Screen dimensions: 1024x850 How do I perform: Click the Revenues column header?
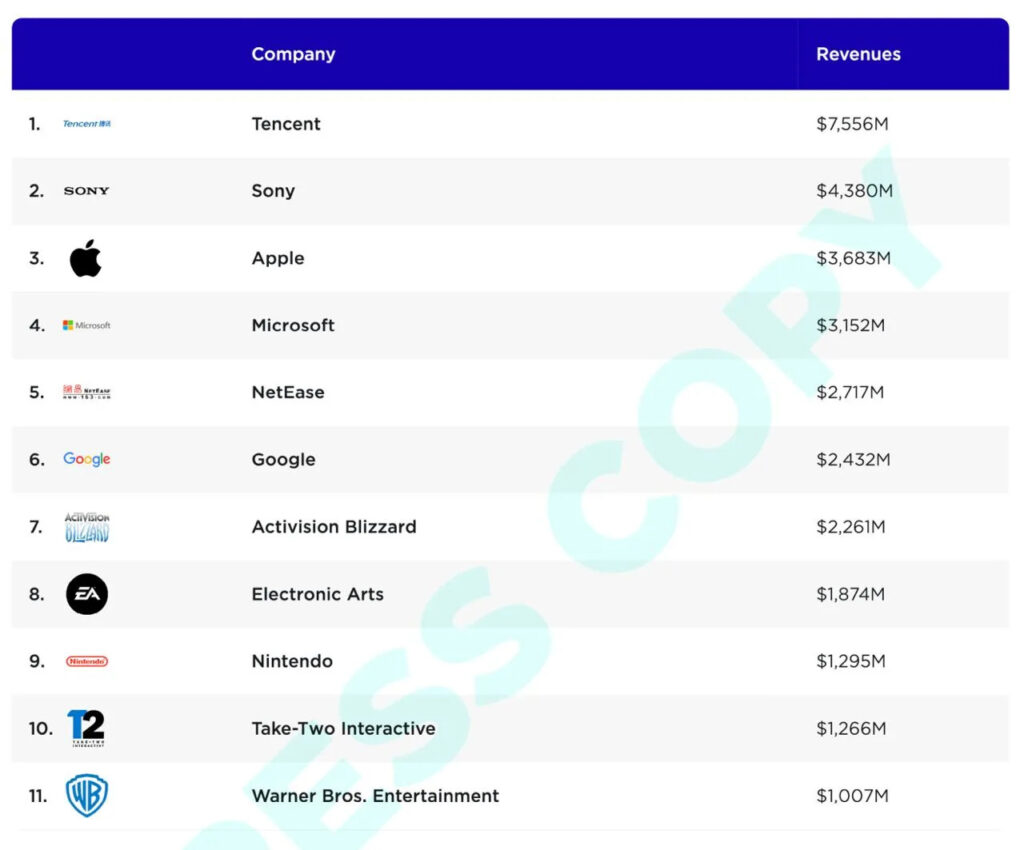858,54
